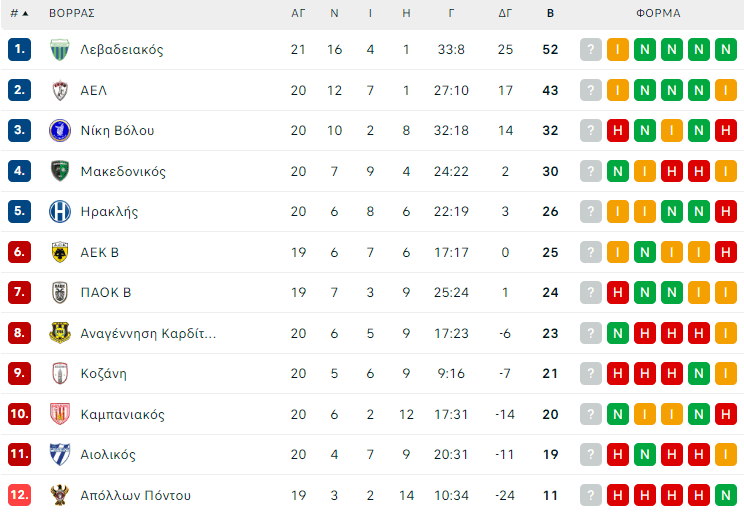Screen dimensions: 744x513
Task: Open the Κοζάνη team page
Action: 103,374
